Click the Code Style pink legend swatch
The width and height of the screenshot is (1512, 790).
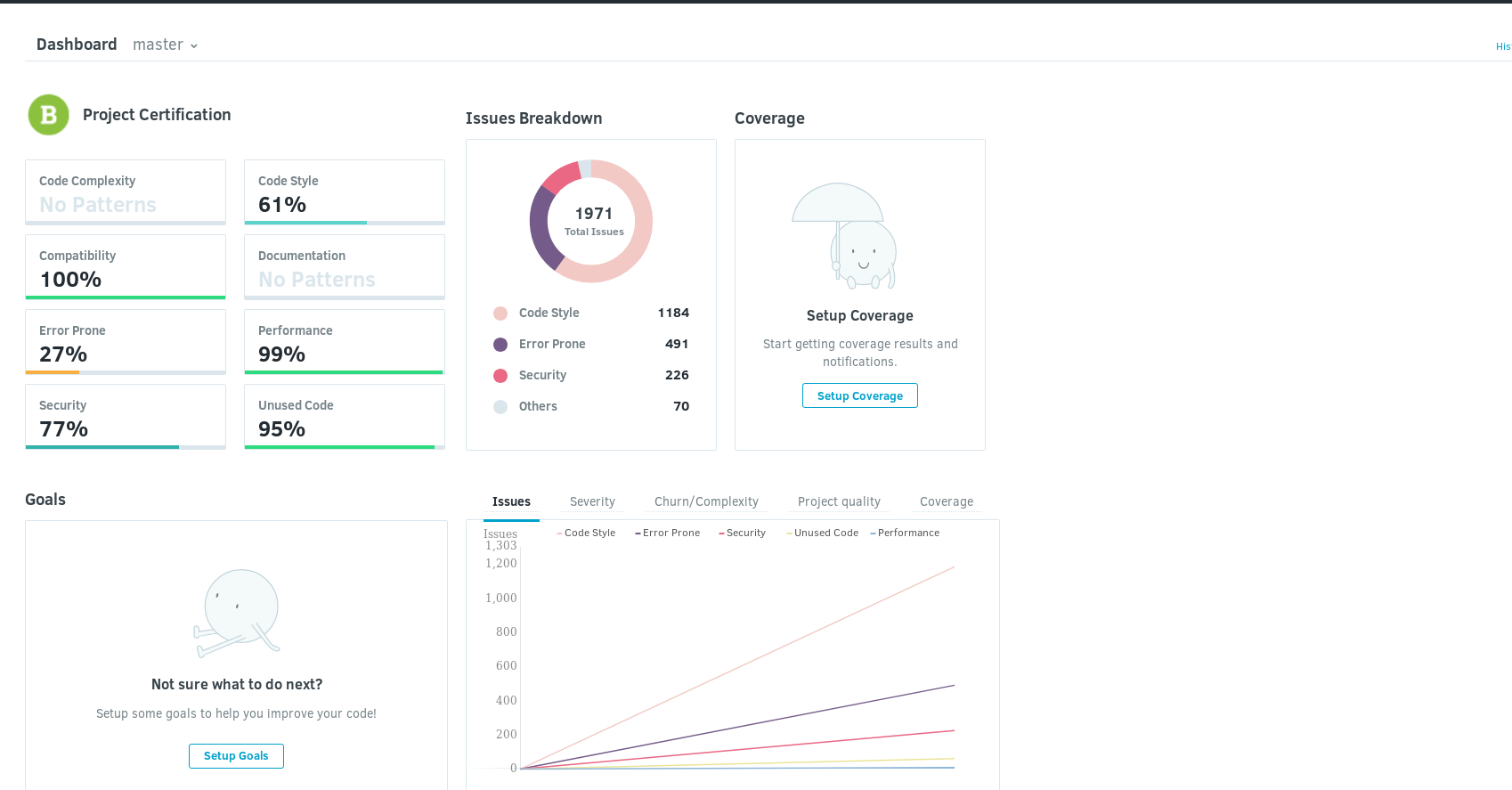[500, 314]
